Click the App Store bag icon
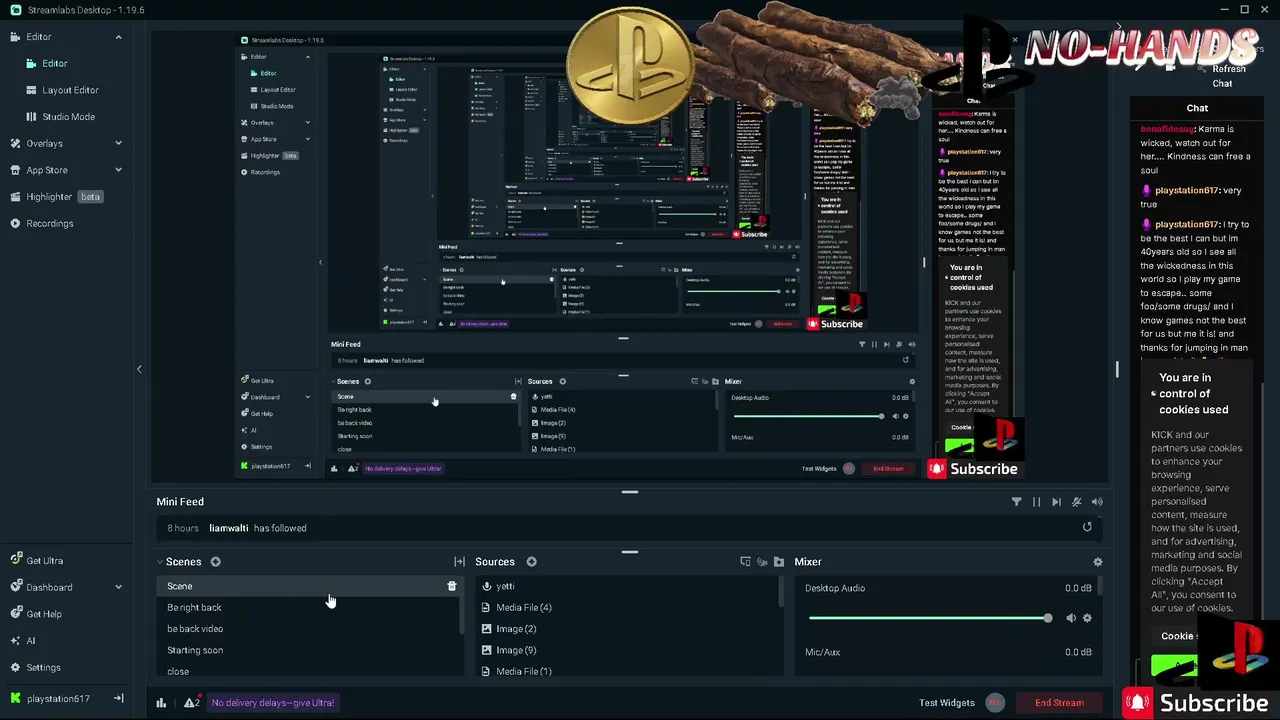1280x720 pixels. tap(15, 170)
